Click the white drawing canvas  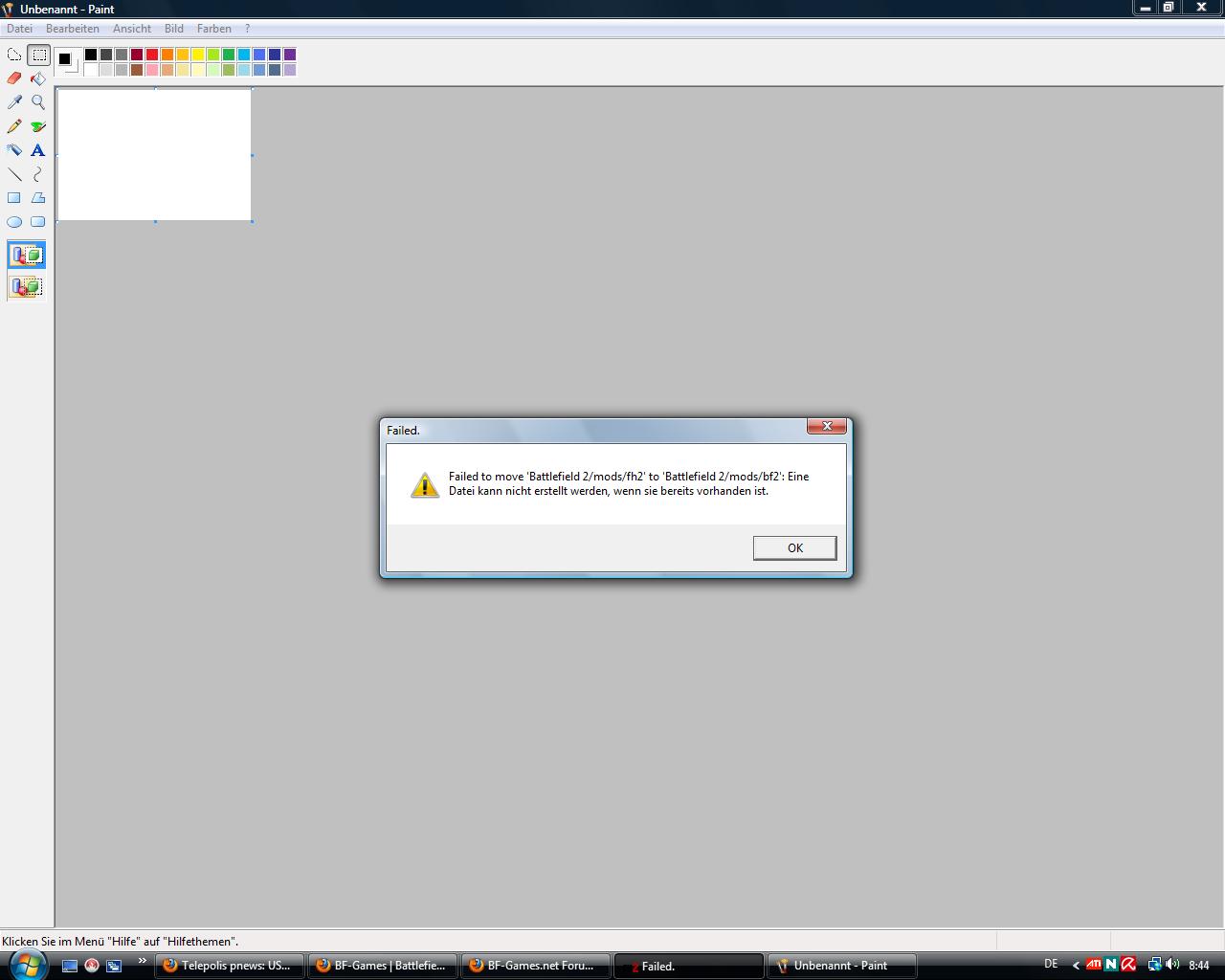pyautogui.click(x=154, y=154)
